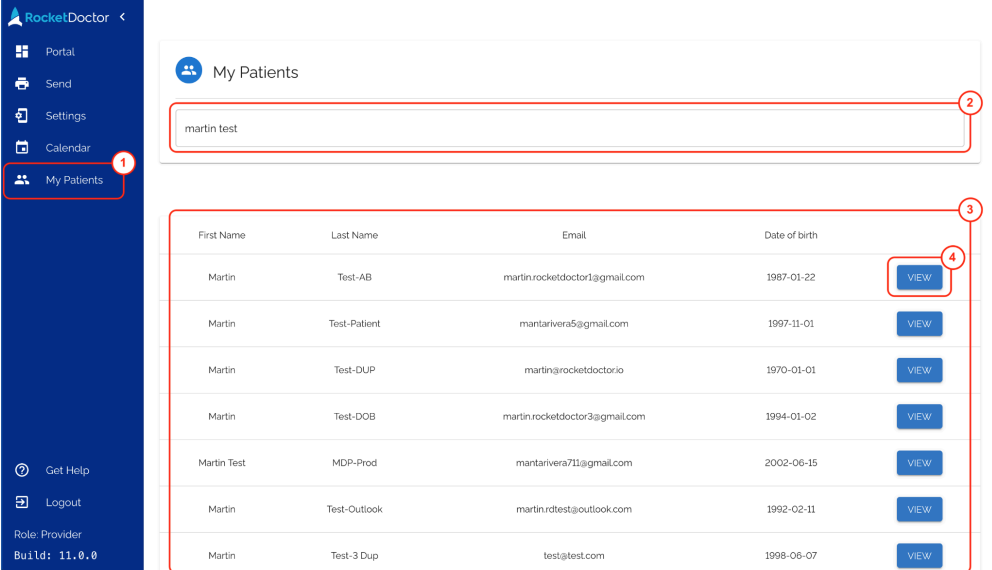Open VIEW for the Test-Outlook patient
Screen dimensions: 992x570
pyautogui.click(x=919, y=509)
